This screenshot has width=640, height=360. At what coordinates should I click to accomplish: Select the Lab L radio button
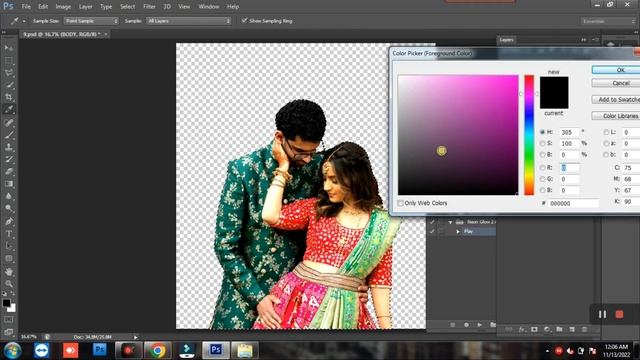(606, 132)
